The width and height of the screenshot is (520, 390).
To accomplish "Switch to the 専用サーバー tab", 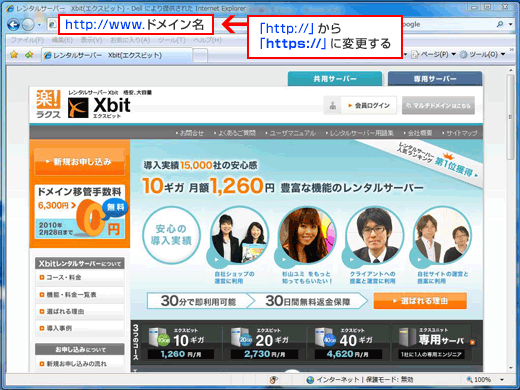I will [435, 79].
